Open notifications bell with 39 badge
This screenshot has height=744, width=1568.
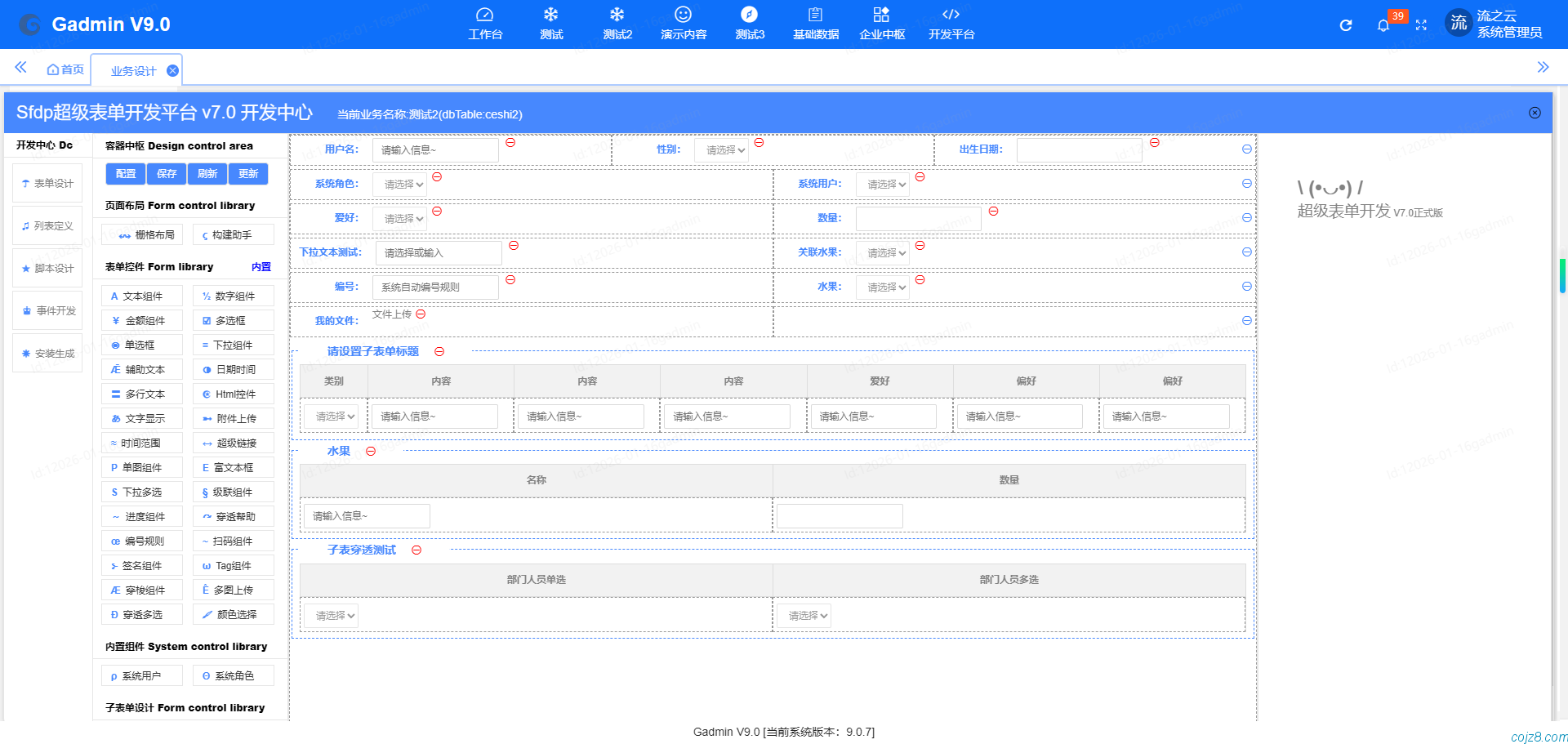1383,25
